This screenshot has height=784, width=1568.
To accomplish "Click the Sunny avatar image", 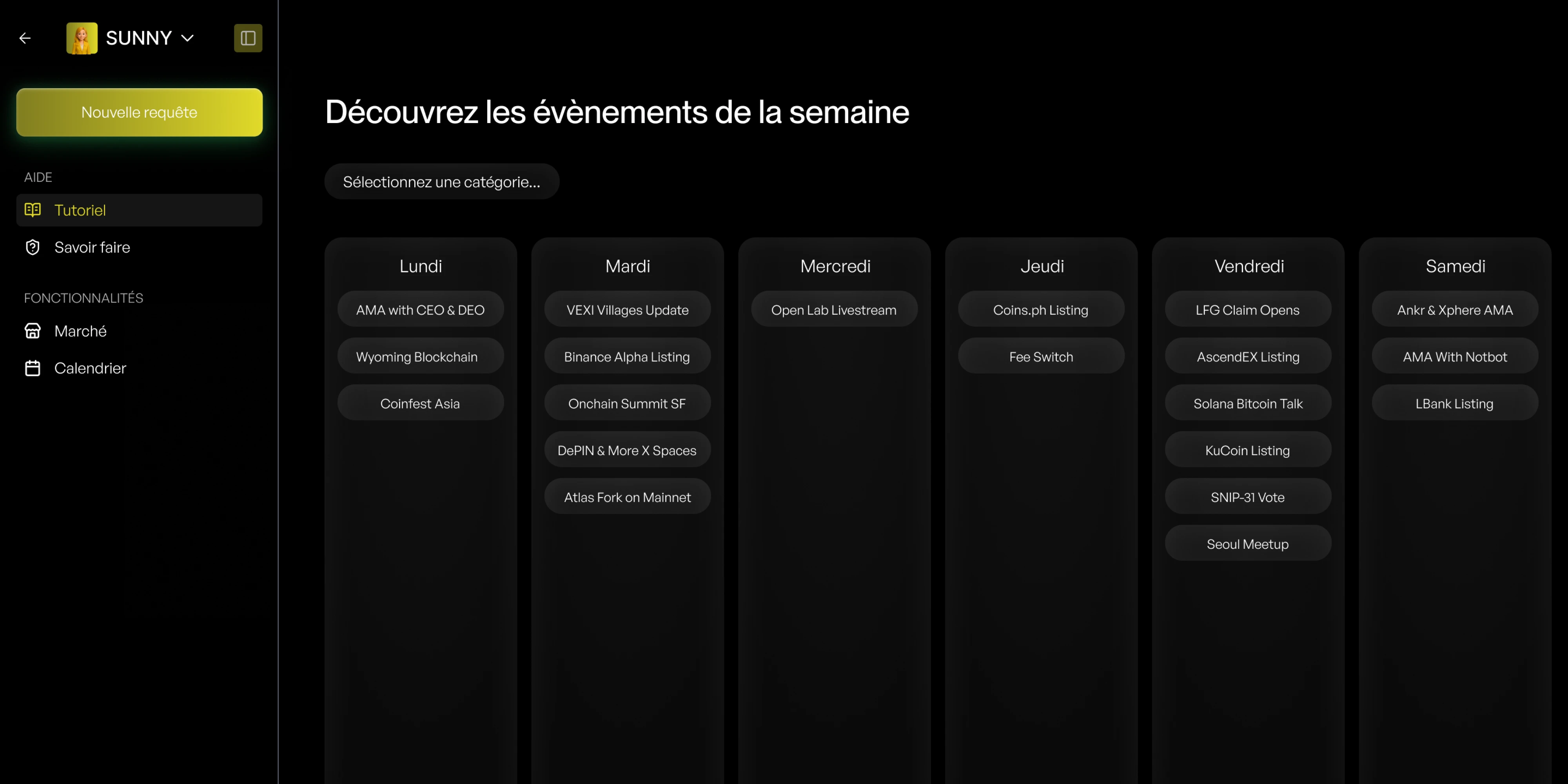I will (82, 38).
